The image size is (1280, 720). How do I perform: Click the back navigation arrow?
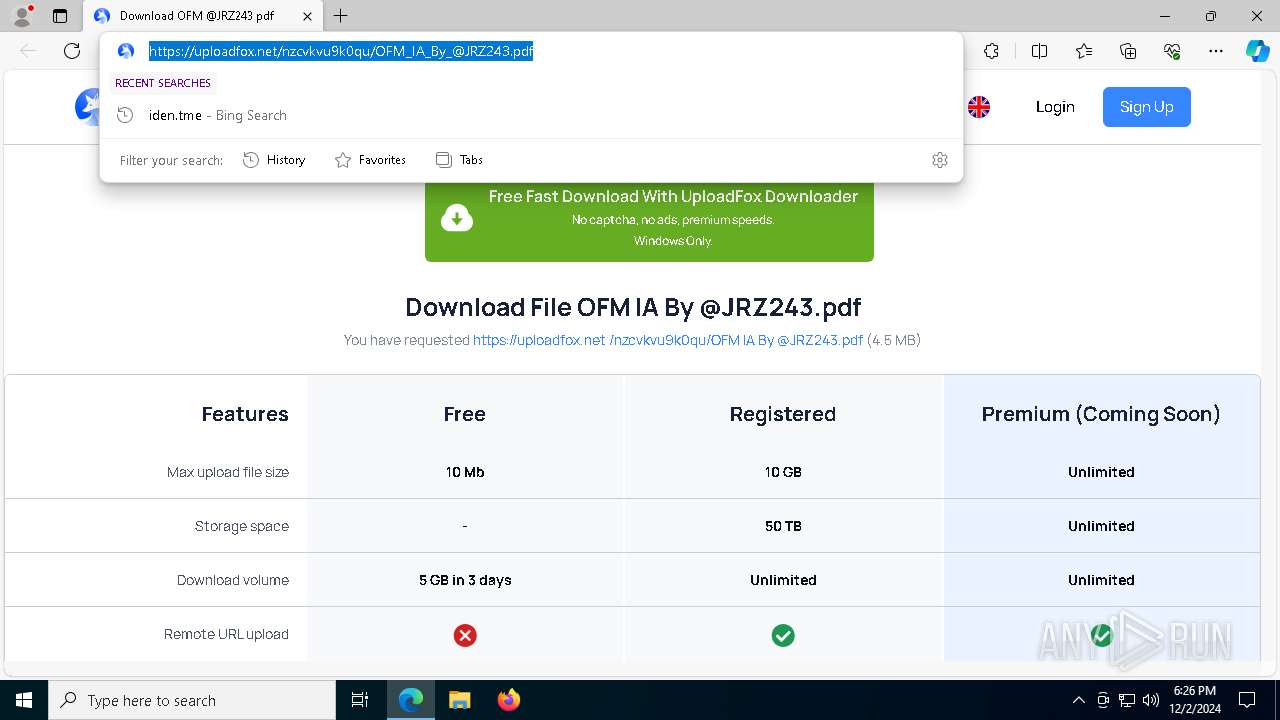(x=28, y=51)
